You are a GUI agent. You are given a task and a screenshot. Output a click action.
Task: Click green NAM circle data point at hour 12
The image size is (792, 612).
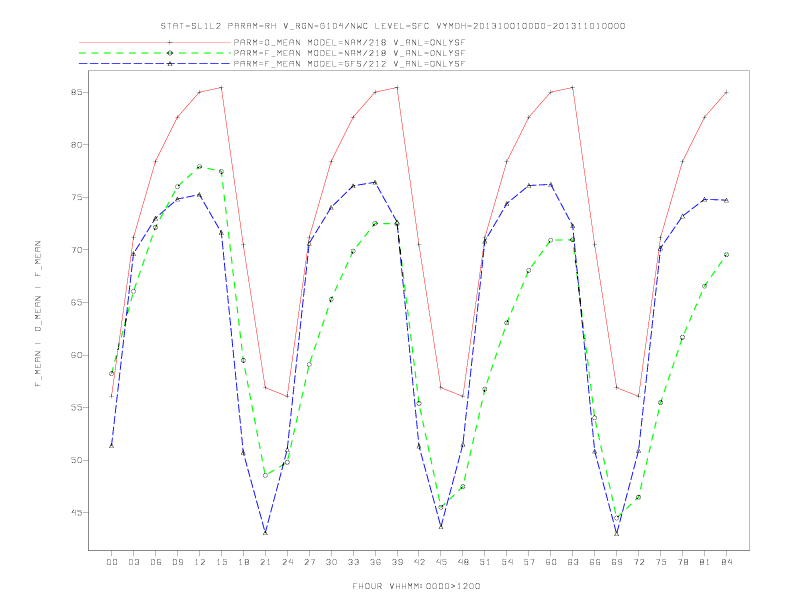[200, 167]
